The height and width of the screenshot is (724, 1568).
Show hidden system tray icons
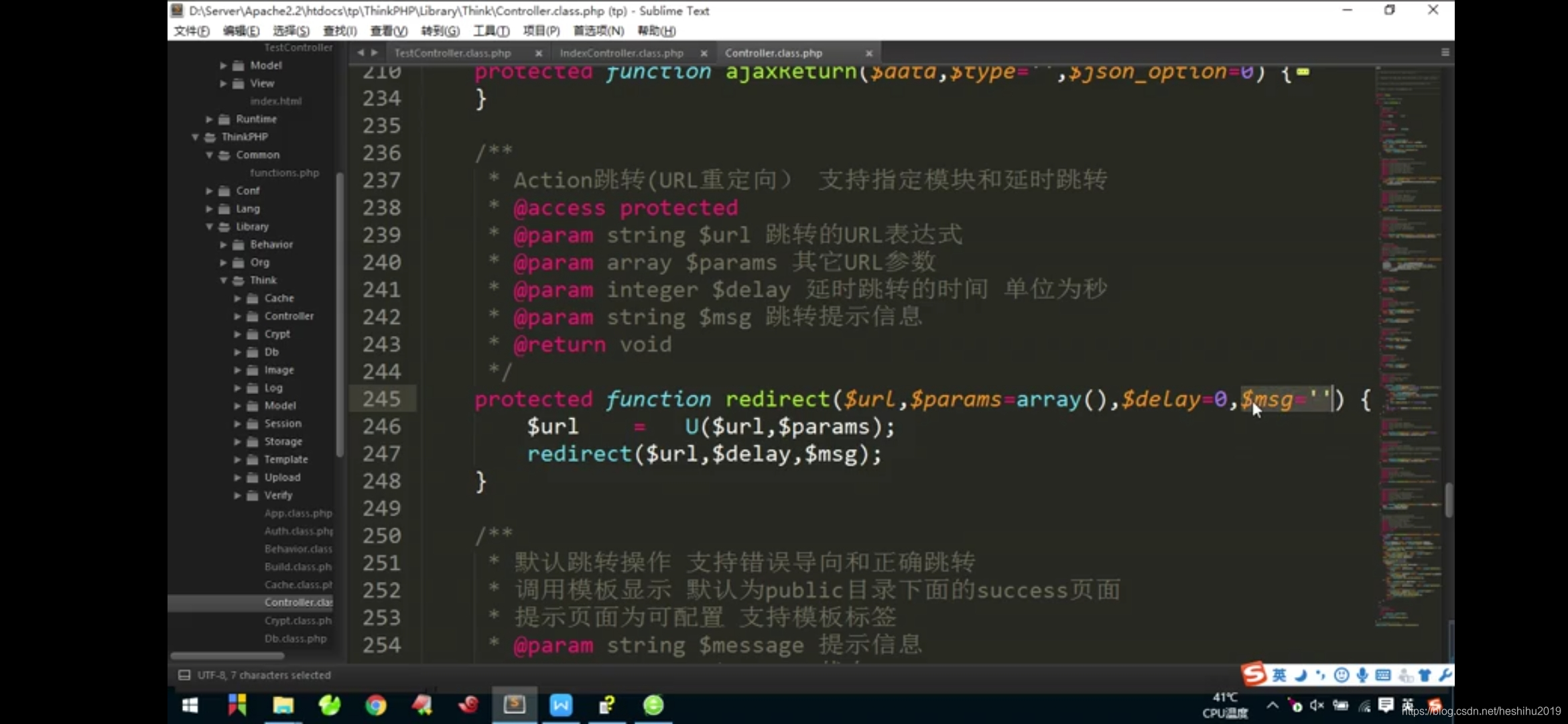pyautogui.click(x=1272, y=705)
